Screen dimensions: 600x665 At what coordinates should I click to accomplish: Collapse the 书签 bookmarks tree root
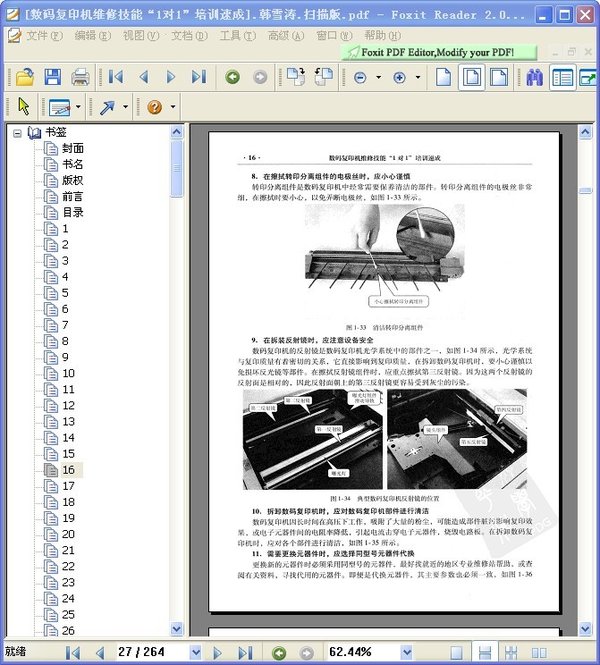(17, 134)
